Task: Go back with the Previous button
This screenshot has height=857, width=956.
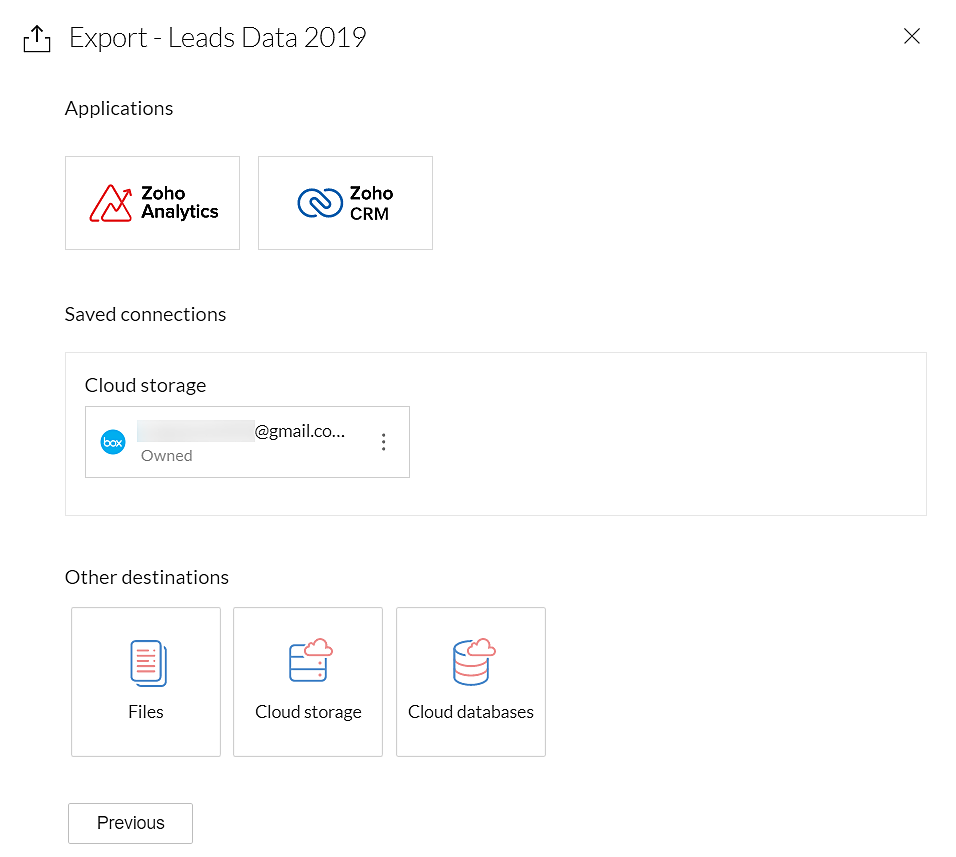Action: [x=130, y=823]
